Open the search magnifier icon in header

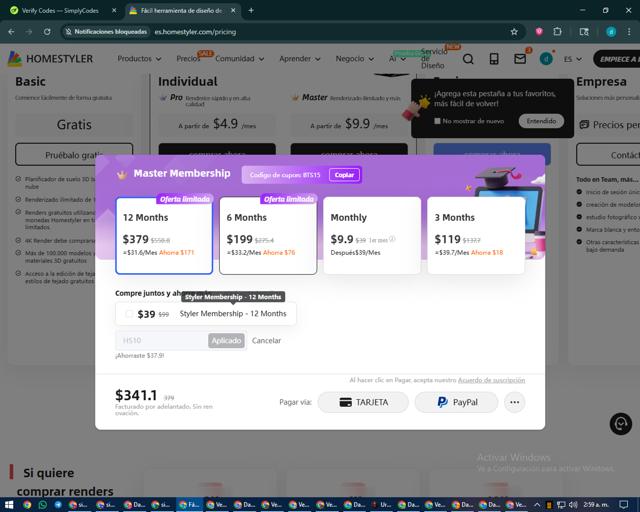(468, 59)
